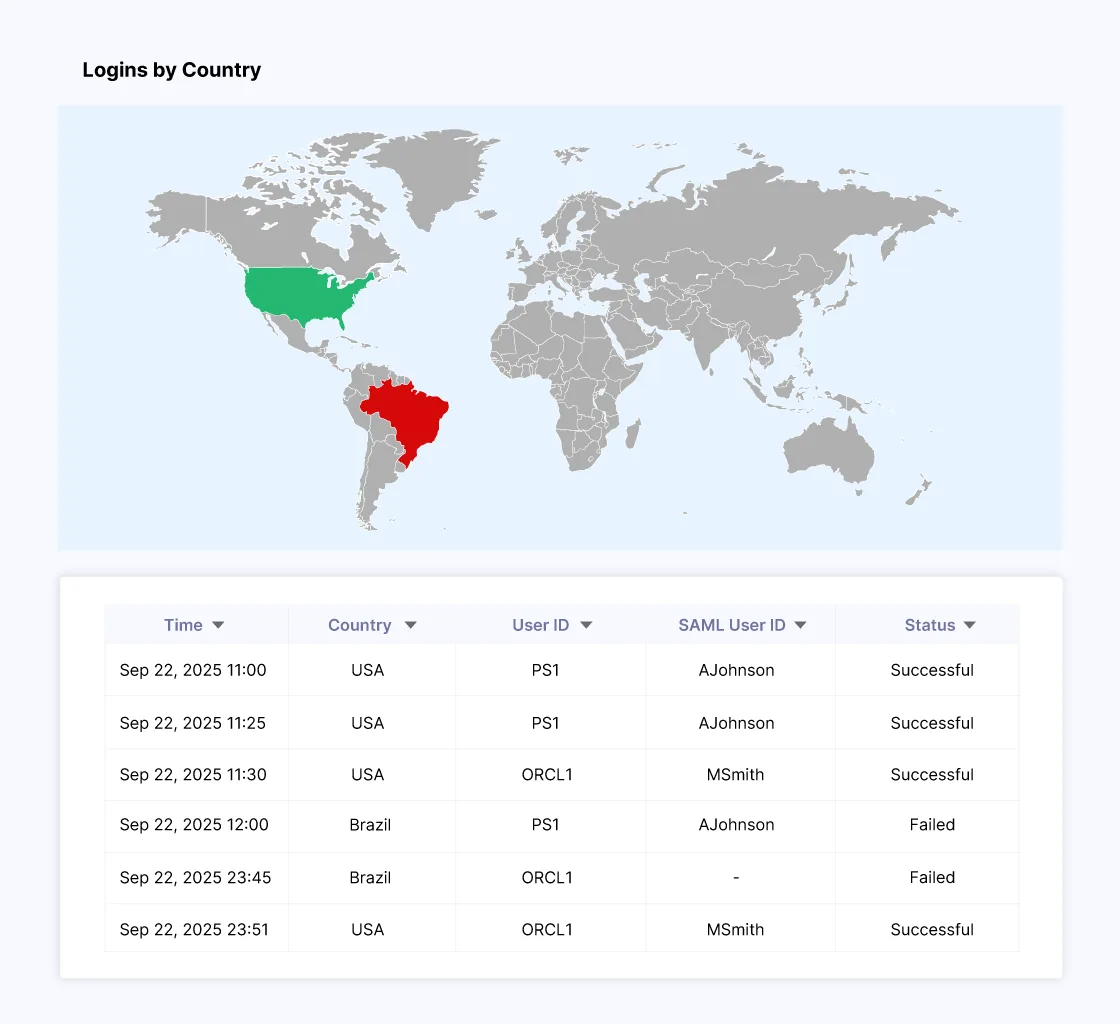
Task: Select ORCL1 in the 23:51 login row
Action: coord(547,929)
